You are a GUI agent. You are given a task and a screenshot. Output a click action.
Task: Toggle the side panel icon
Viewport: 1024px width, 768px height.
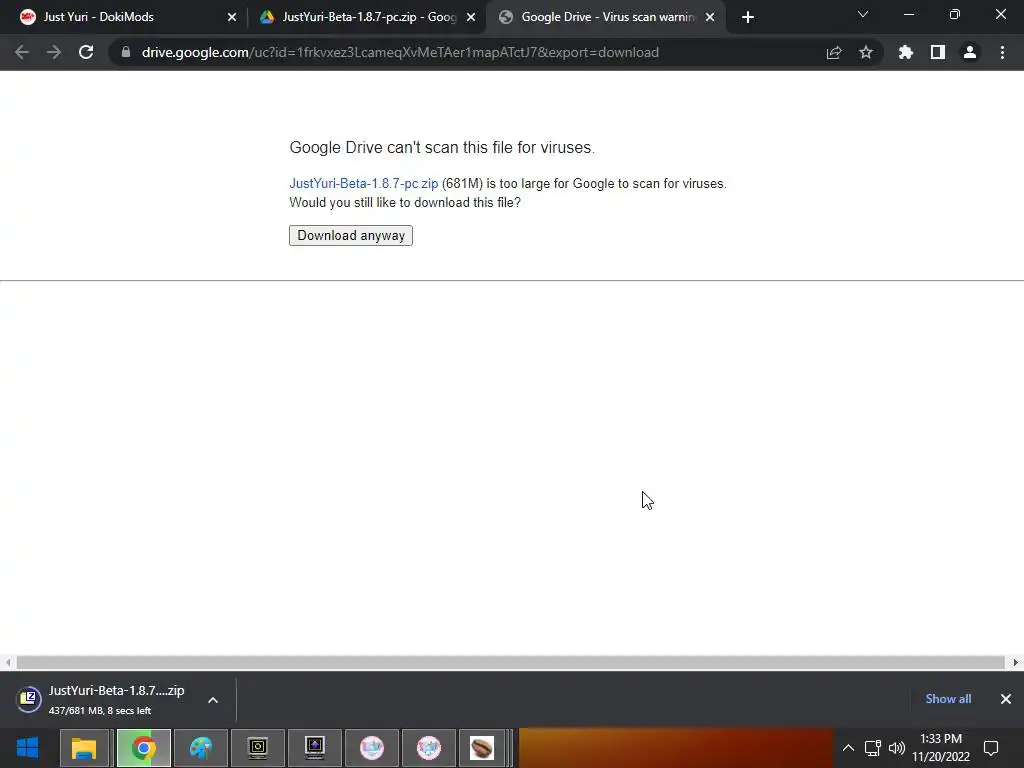pyautogui.click(x=938, y=52)
